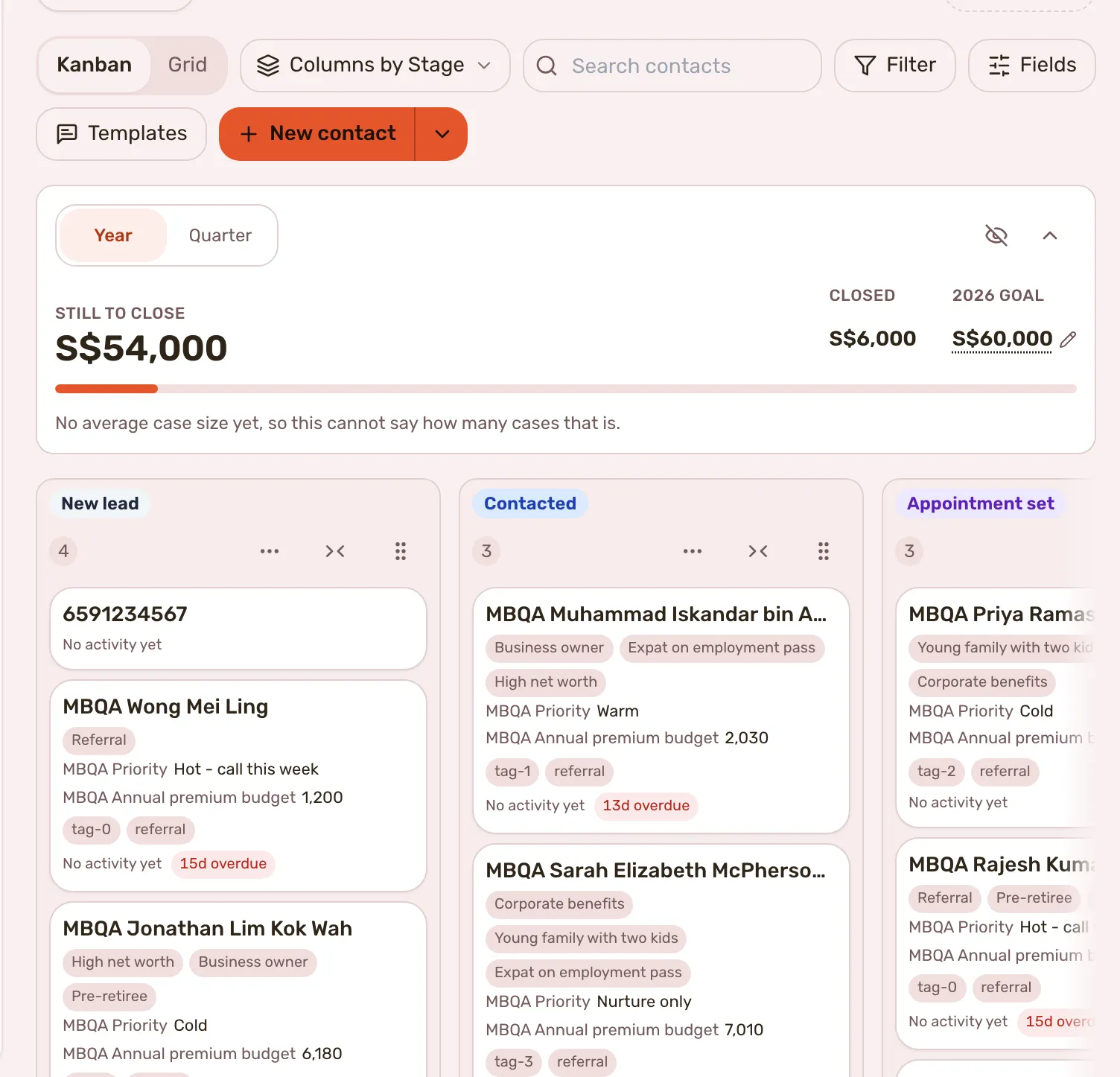Click the tag-1 chip

[x=513, y=772]
